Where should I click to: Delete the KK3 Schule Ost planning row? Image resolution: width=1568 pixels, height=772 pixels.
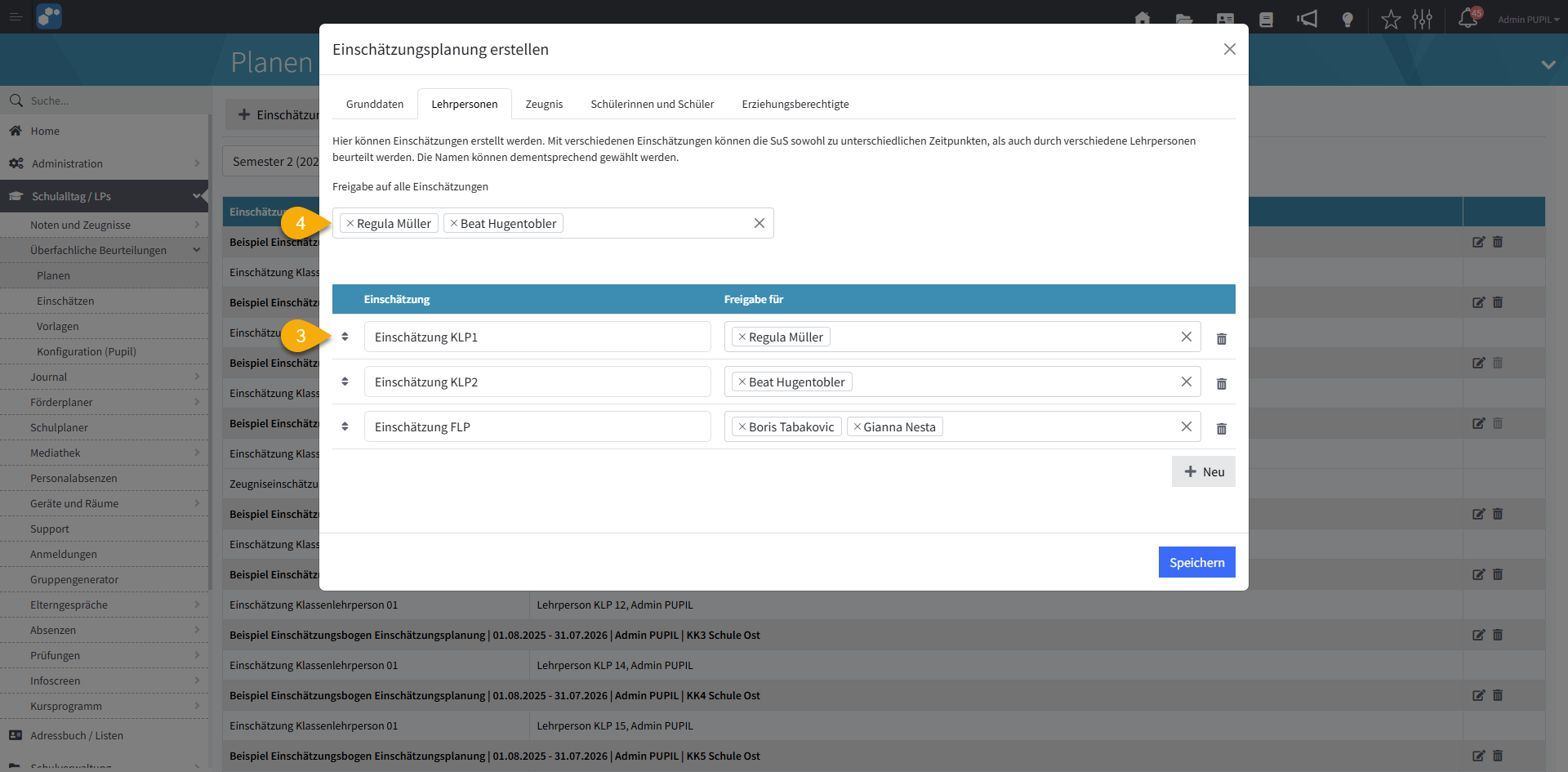tap(1498, 635)
